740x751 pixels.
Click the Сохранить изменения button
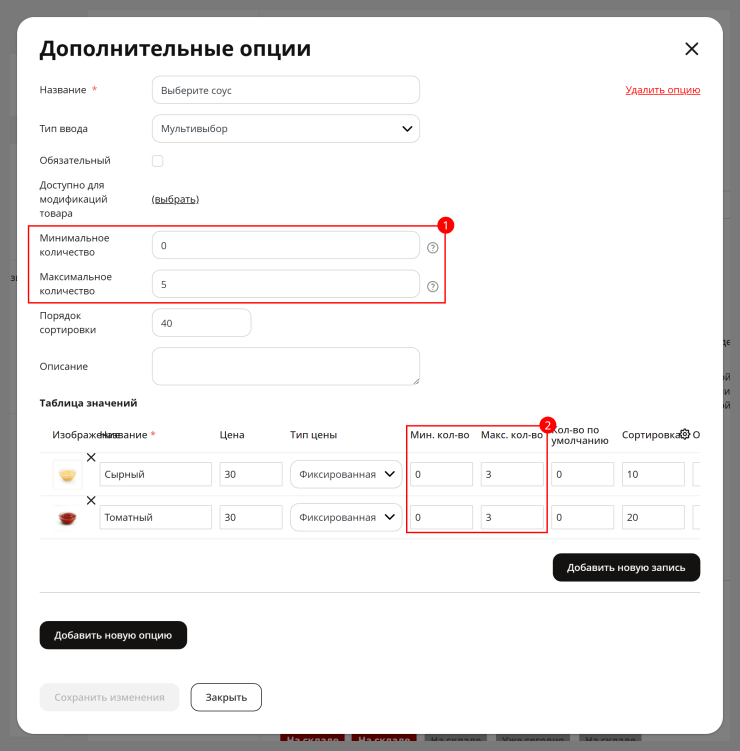pyautogui.click(x=109, y=697)
